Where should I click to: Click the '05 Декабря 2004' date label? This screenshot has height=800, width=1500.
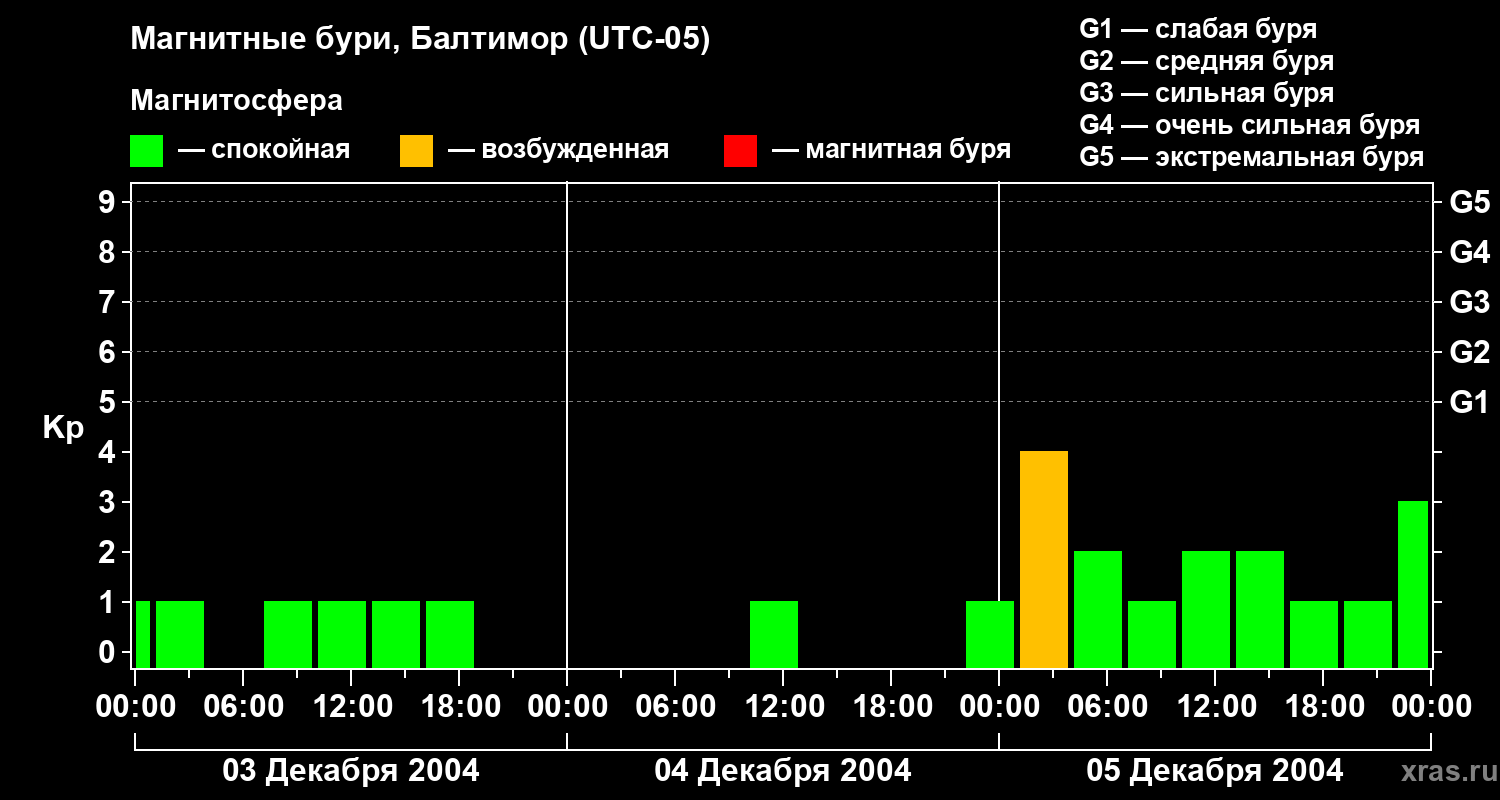point(1215,771)
